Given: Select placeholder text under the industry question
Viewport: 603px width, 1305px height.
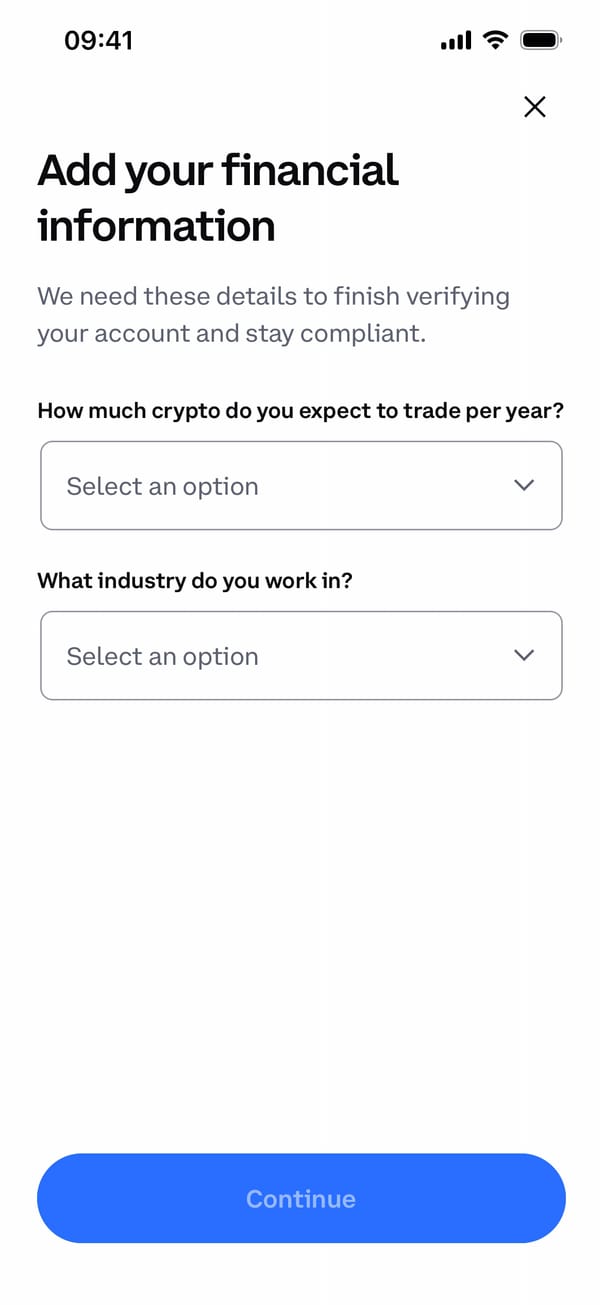Looking at the screenshot, I should [x=162, y=657].
